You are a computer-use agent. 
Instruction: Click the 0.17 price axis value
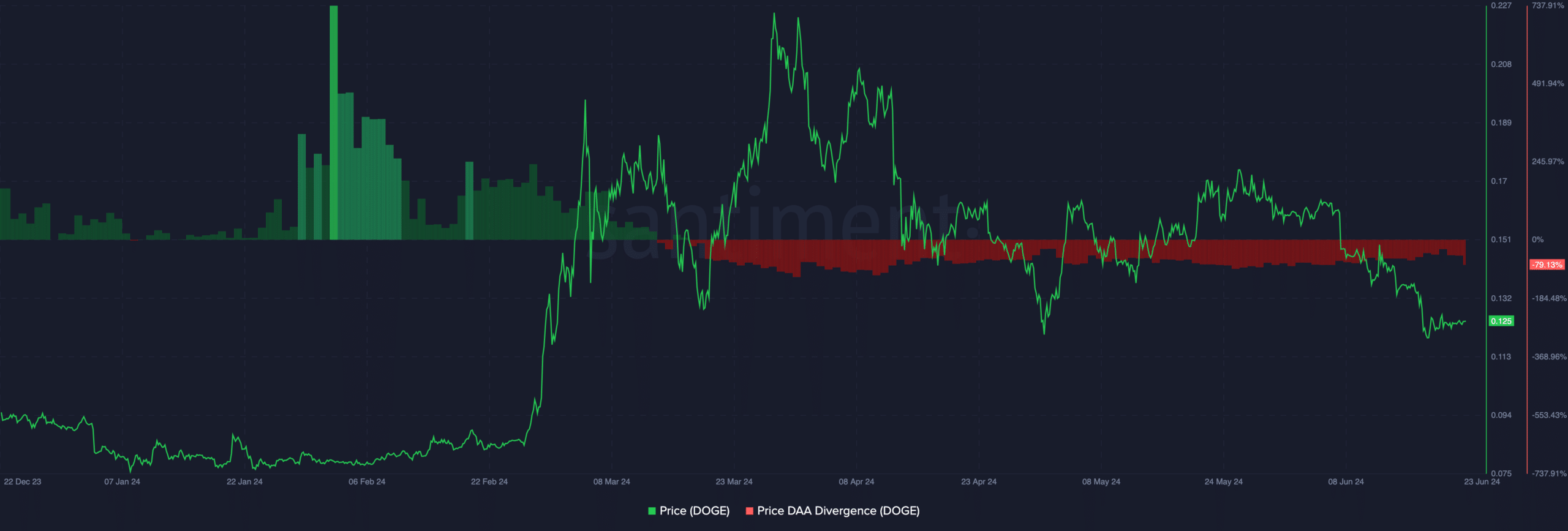click(1499, 181)
